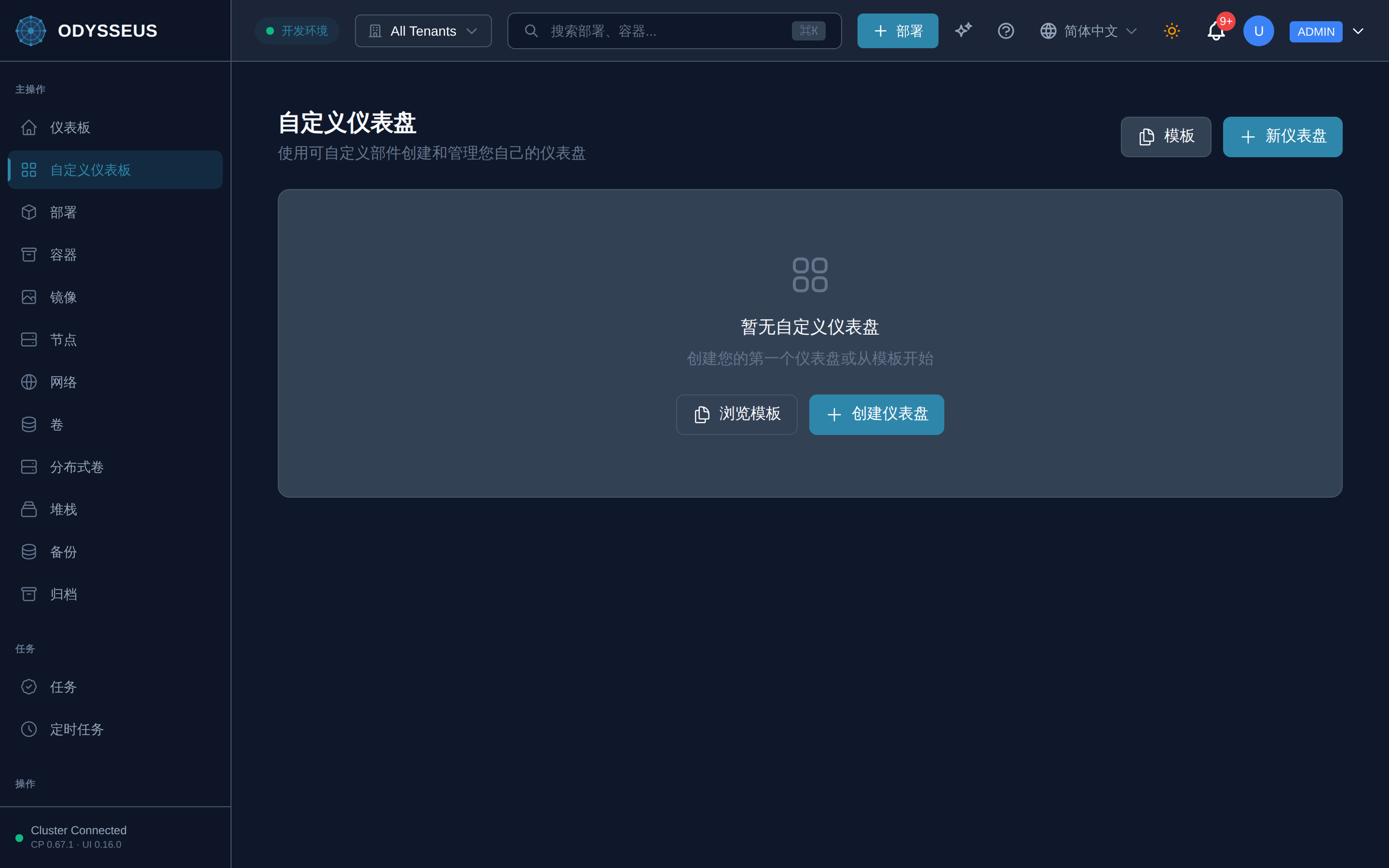
Task: Click the U user avatar
Action: pyautogui.click(x=1258, y=31)
